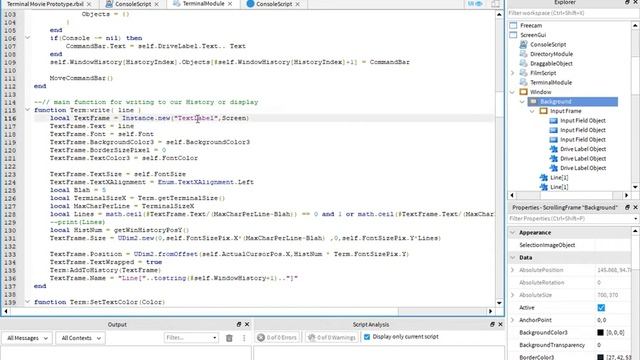This screenshot has width=640, height=360.
Task: Collapse the Window tree node
Action: [x=513, y=92]
